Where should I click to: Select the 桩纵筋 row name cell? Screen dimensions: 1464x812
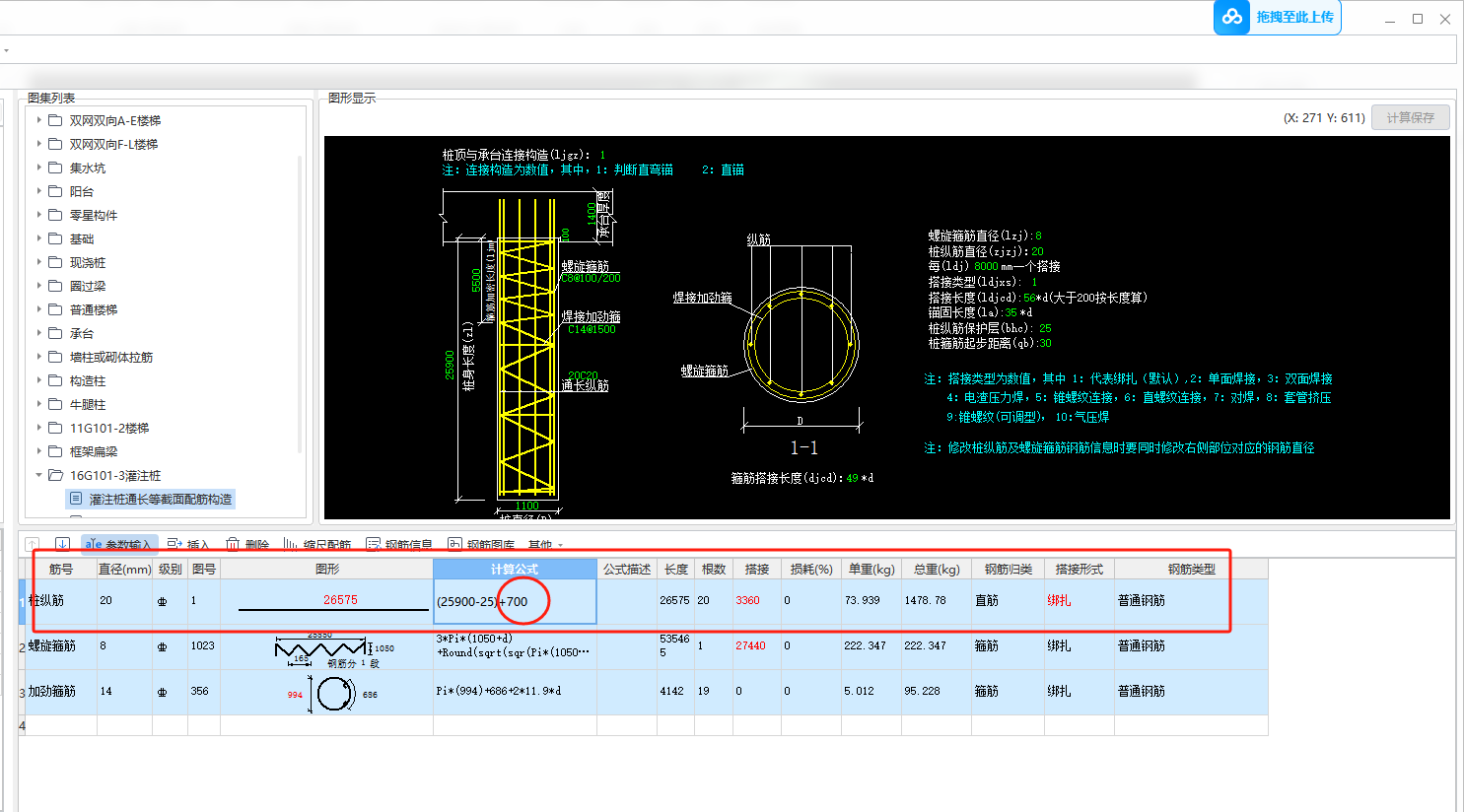coord(61,601)
